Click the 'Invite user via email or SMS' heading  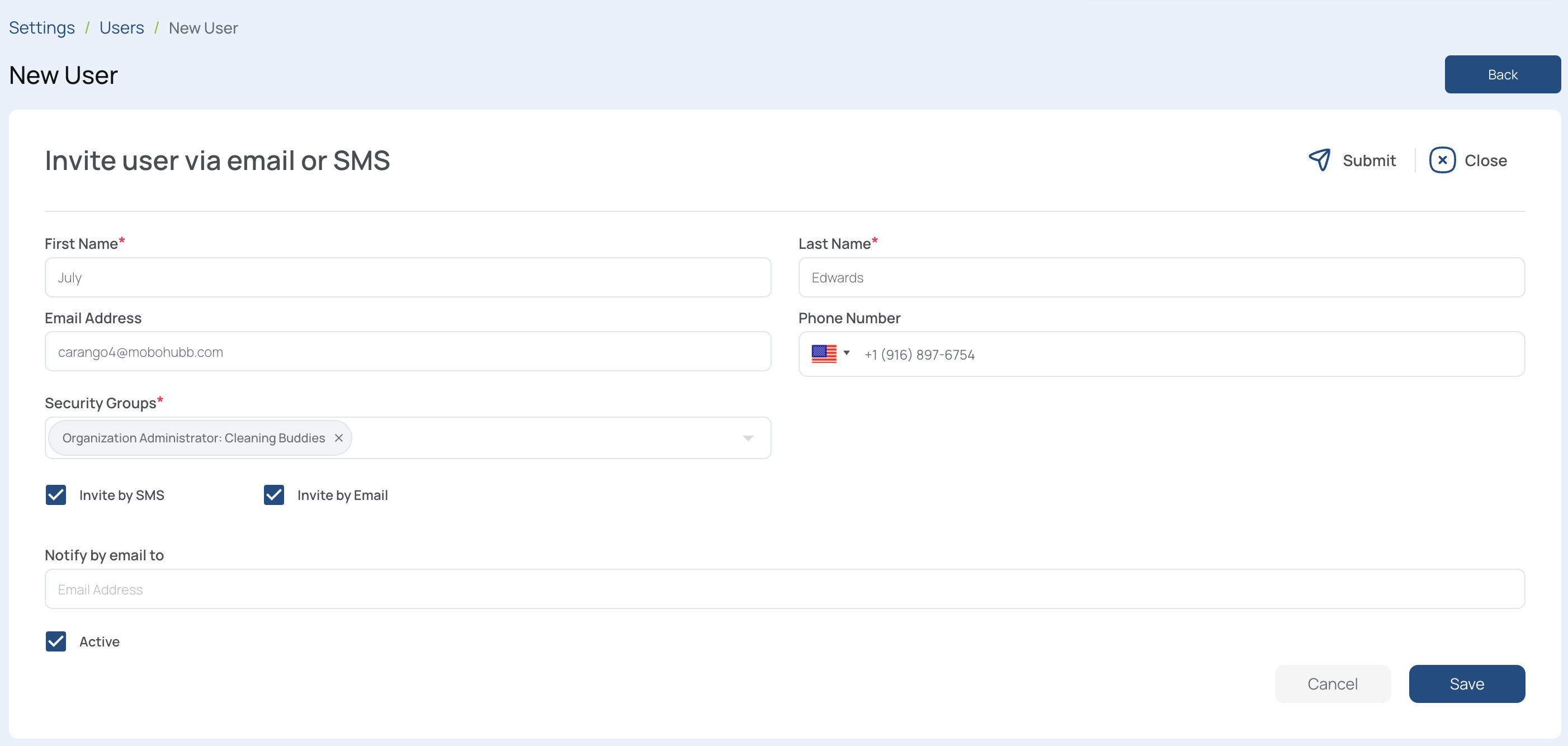pyautogui.click(x=218, y=160)
